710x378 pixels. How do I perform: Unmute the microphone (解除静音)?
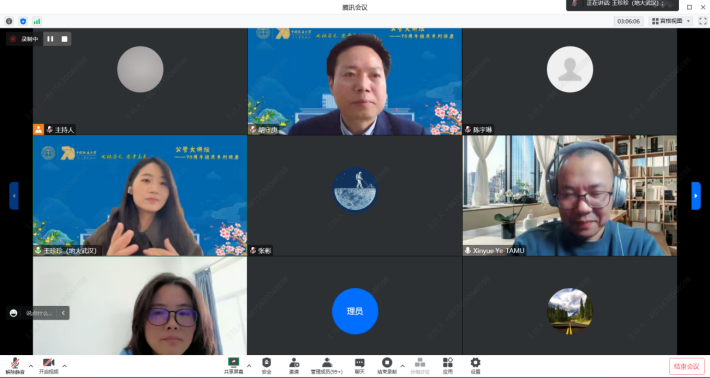coord(15,366)
